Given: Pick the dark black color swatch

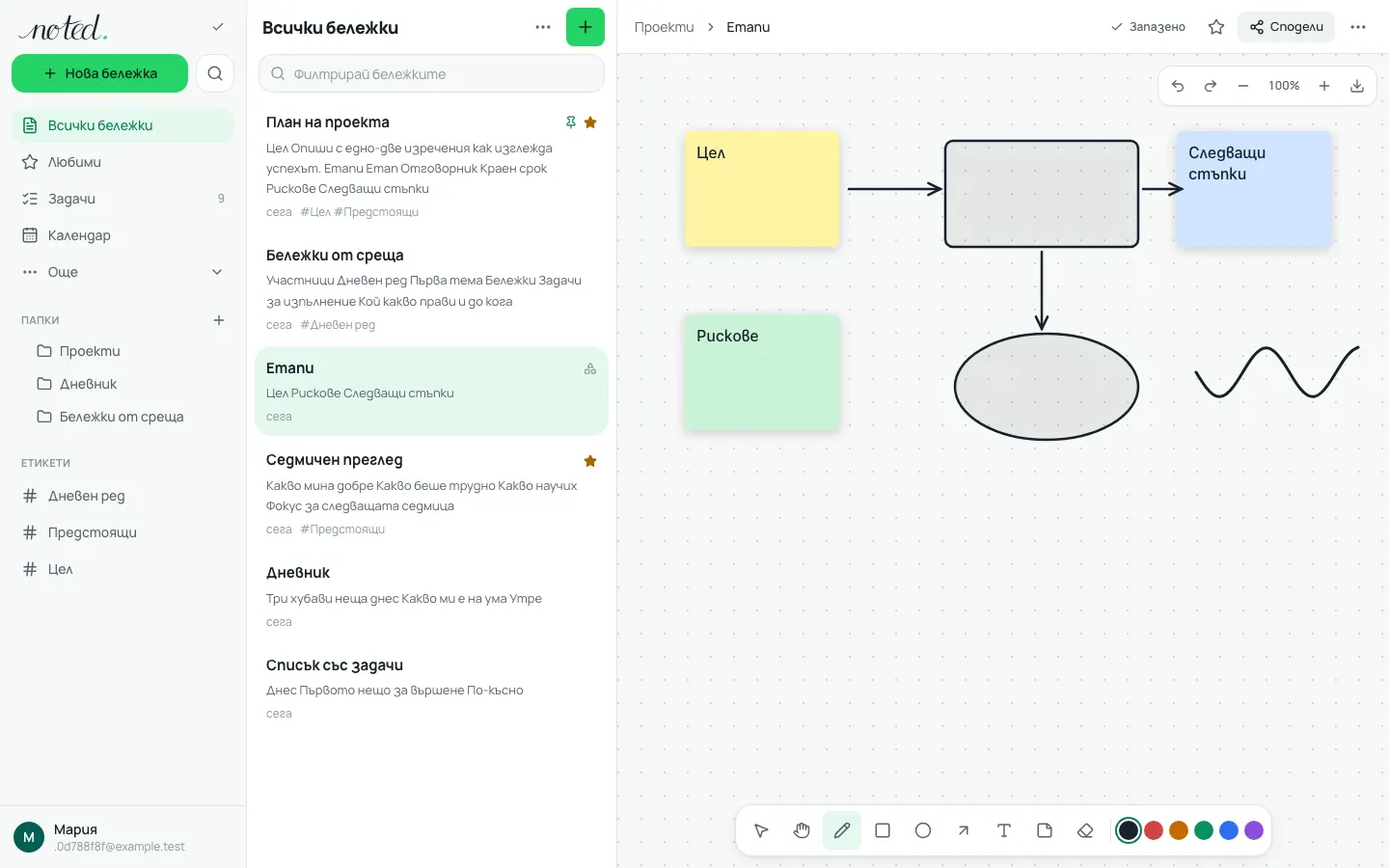Looking at the screenshot, I should coord(1129,830).
